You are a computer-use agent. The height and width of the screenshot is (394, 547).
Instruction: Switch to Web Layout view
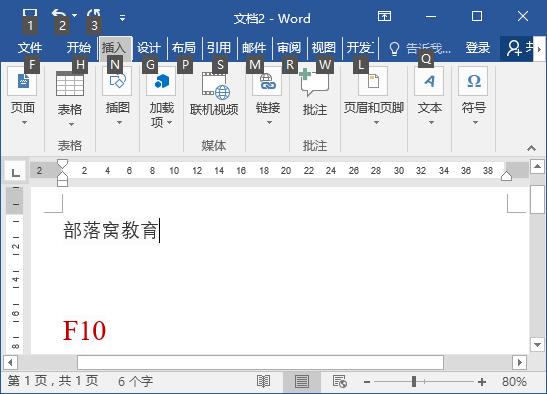pyautogui.click(x=339, y=381)
